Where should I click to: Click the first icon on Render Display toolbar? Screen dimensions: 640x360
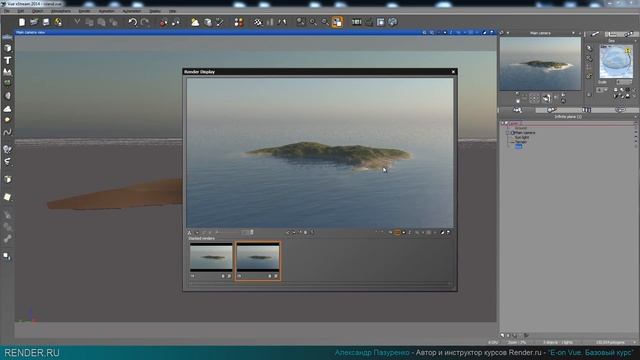click(x=189, y=233)
